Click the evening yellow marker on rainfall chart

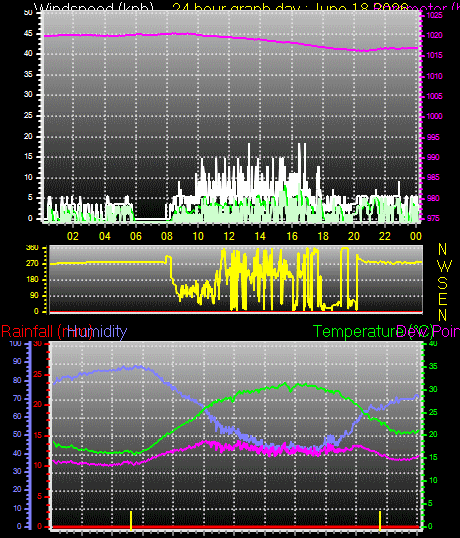click(380, 520)
